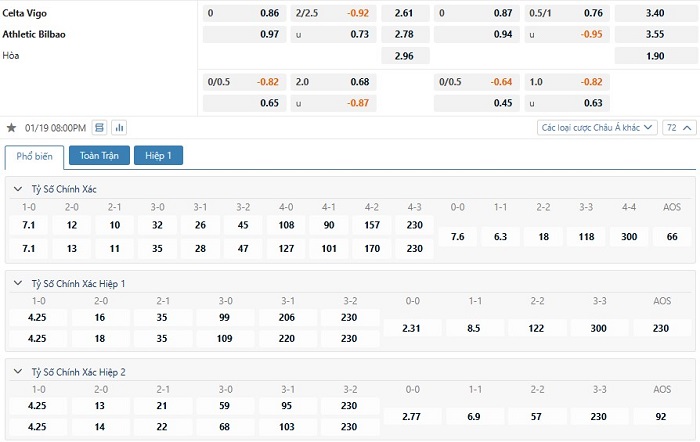Open 'Các loại cược Châu Á khác' dropdown

tap(597, 128)
